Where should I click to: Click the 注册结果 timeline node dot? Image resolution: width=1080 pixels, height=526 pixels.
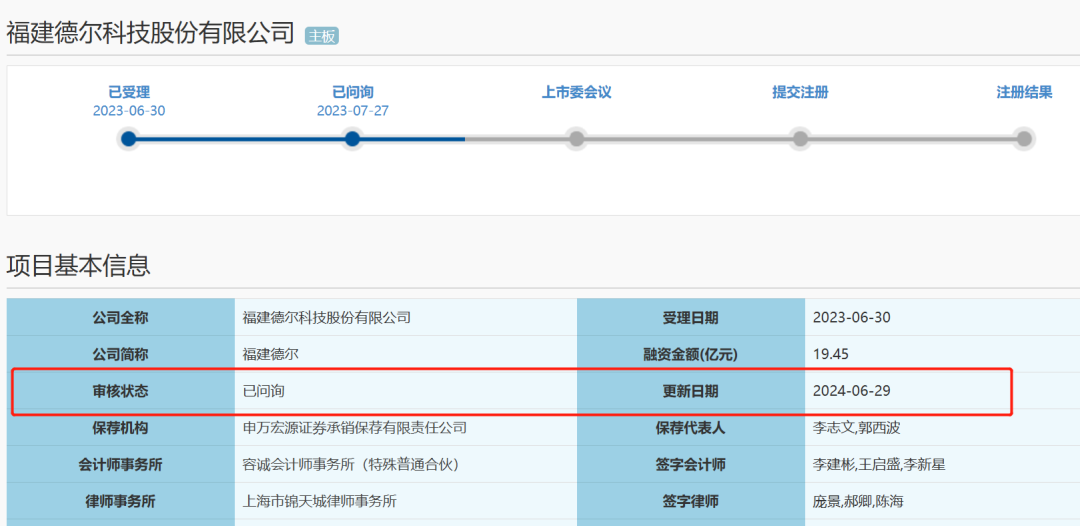[1024, 139]
